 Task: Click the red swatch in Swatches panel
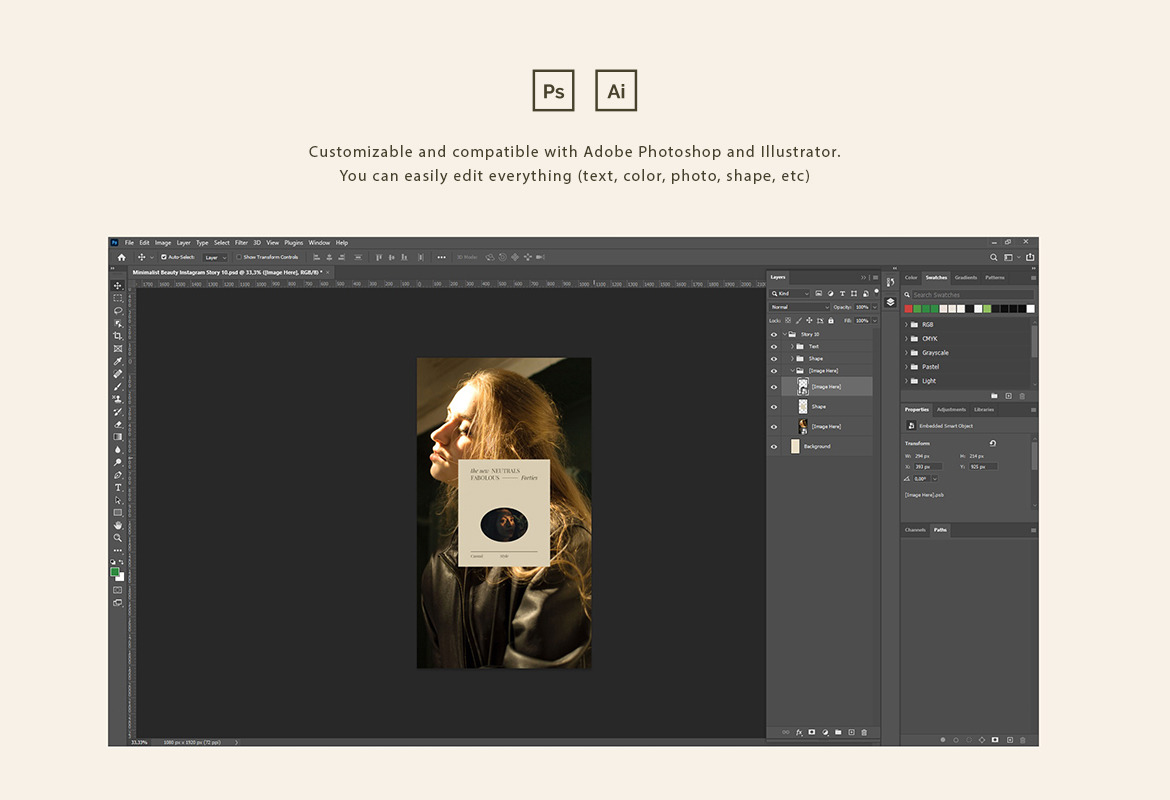pos(908,308)
